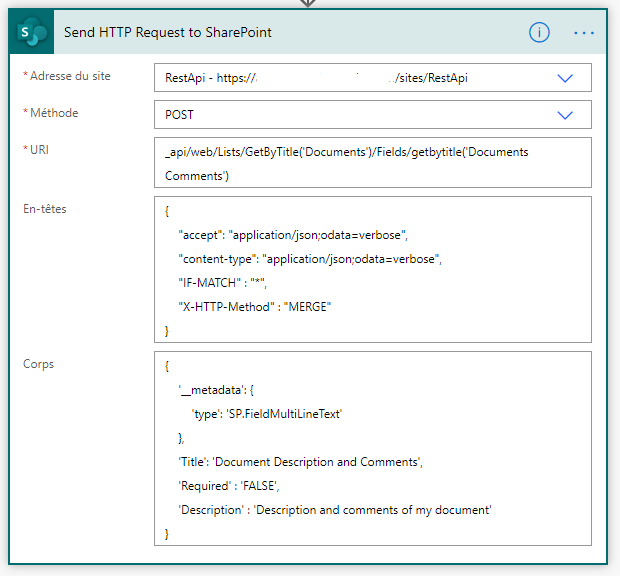Click the SharePoint connector icon
The image size is (620, 576).
[32, 32]
